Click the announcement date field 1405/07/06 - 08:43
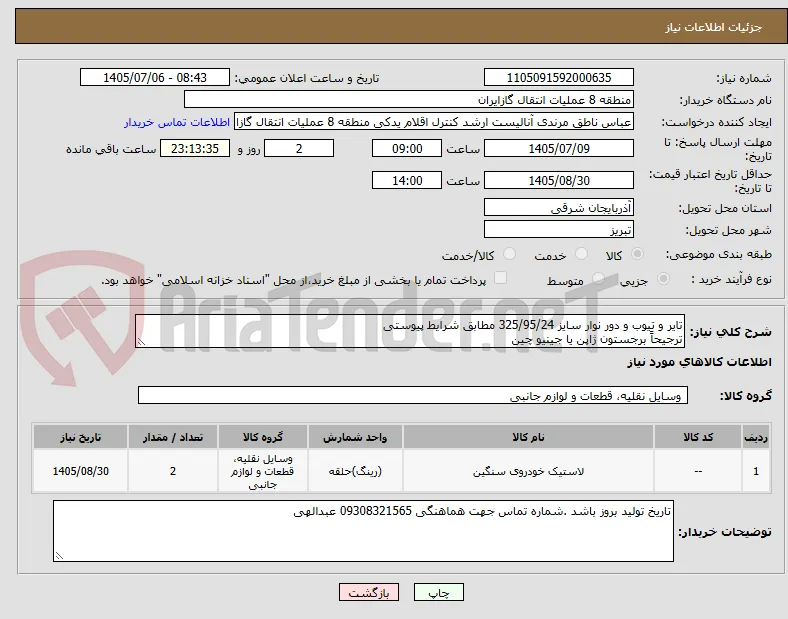Viewport: 788px width, 619px height. [155, 77]
